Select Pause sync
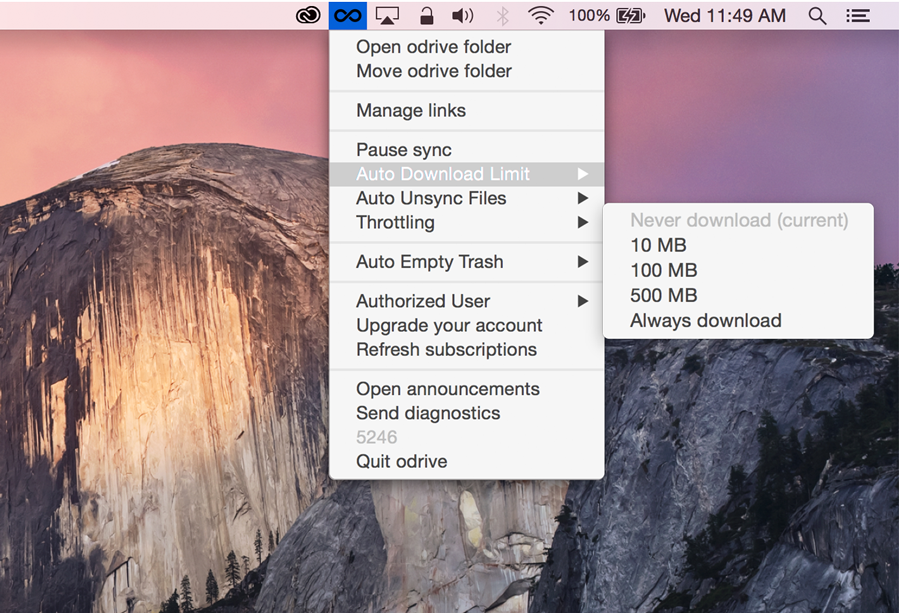This screenshot has height=613, width=900. coord(467,150)
